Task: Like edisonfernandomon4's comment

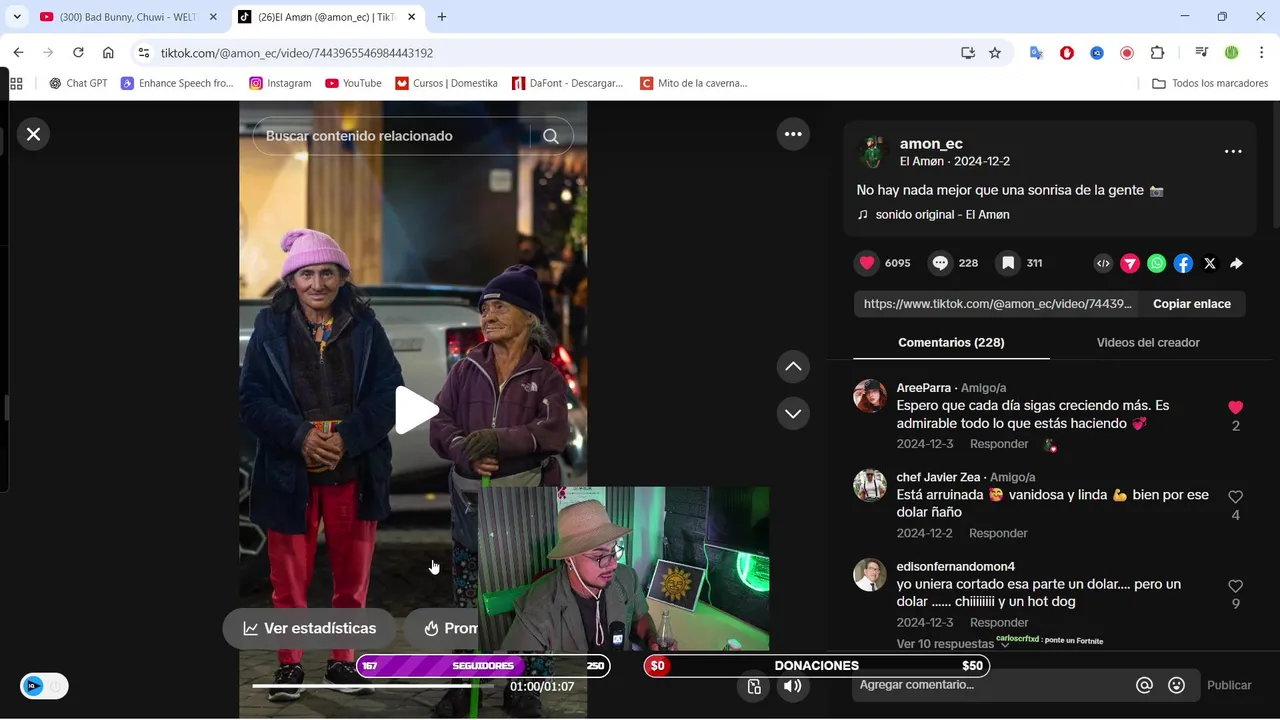Action: pyautogui.click(x=1236, y=586)
